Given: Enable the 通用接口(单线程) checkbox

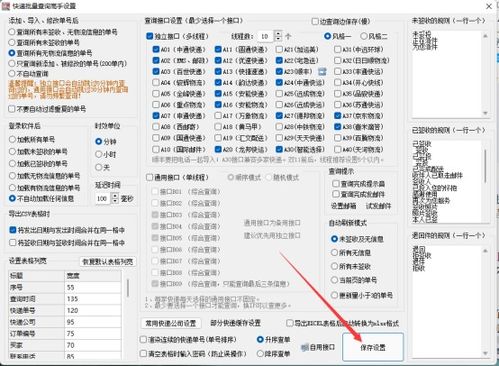Looking at the screenshot, I should pyautogui.click(x=150, y=177).
